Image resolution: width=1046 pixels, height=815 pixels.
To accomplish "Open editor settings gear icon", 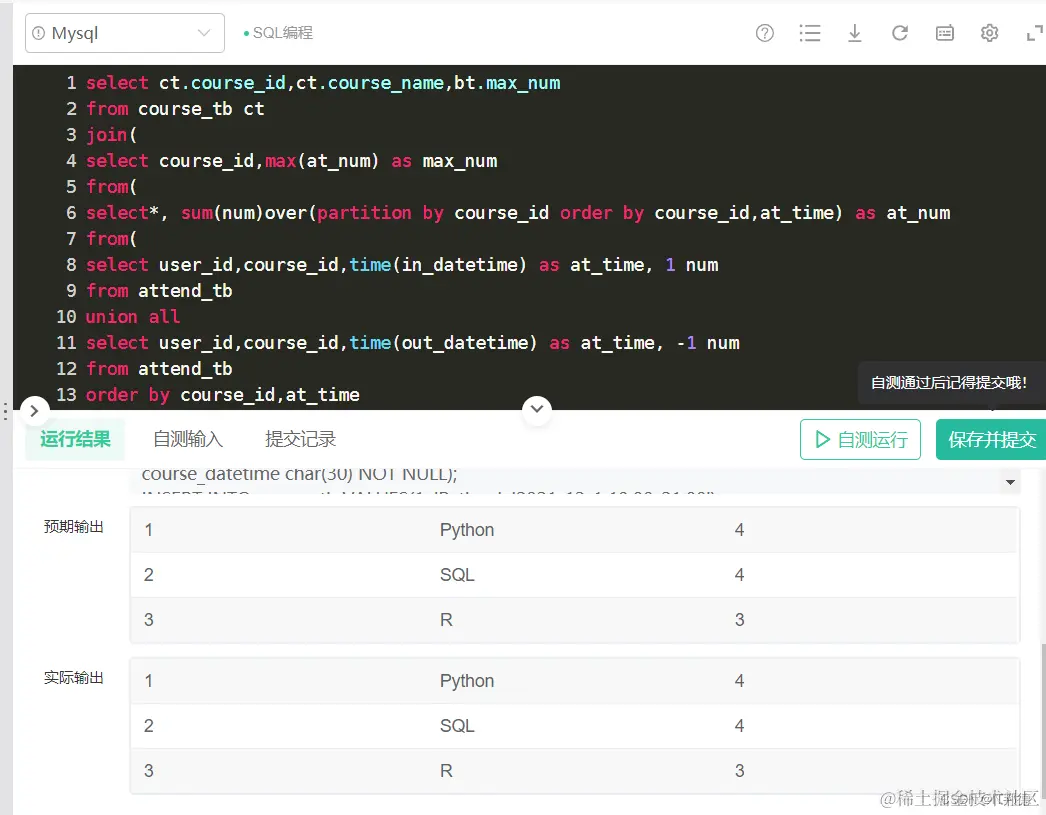I will point(989,33).
